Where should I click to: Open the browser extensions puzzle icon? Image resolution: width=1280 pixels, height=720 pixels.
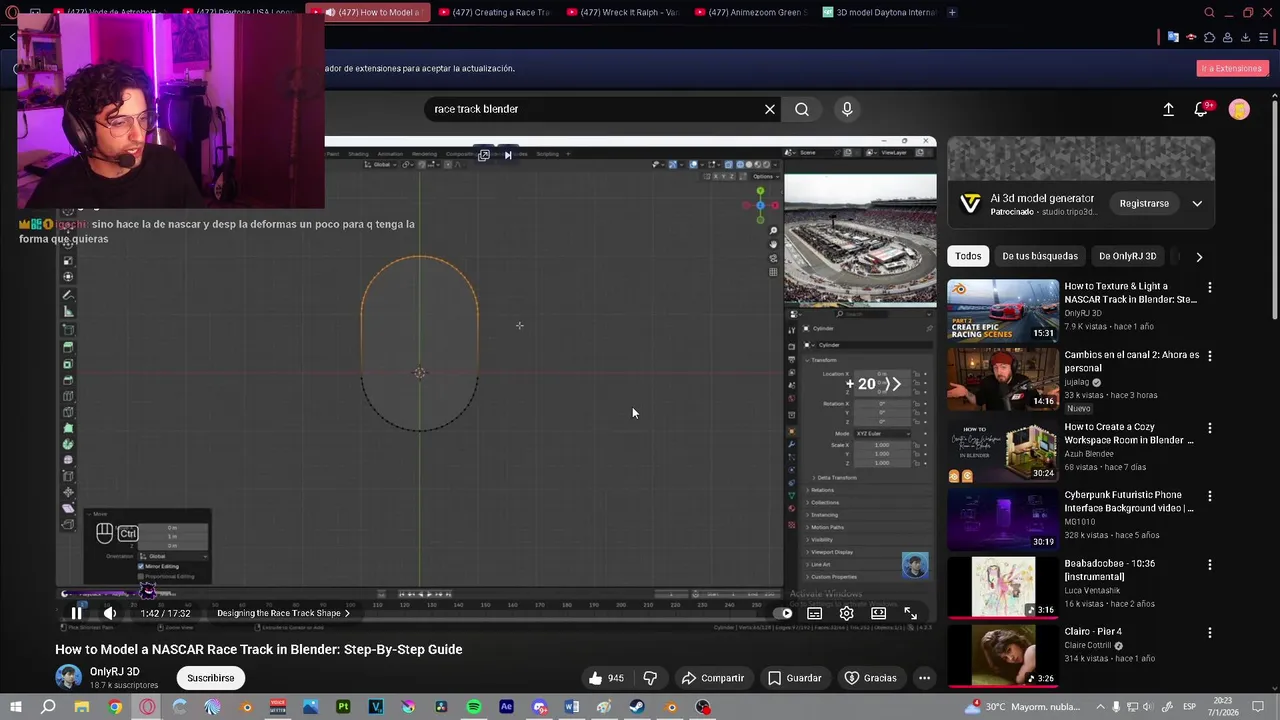coord(1209,37)
